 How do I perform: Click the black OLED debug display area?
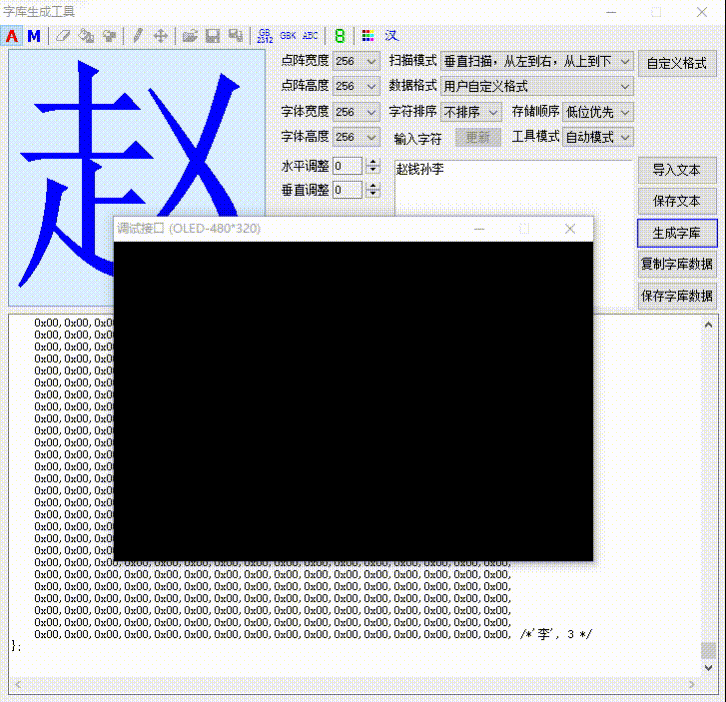[x=353, y=401]
